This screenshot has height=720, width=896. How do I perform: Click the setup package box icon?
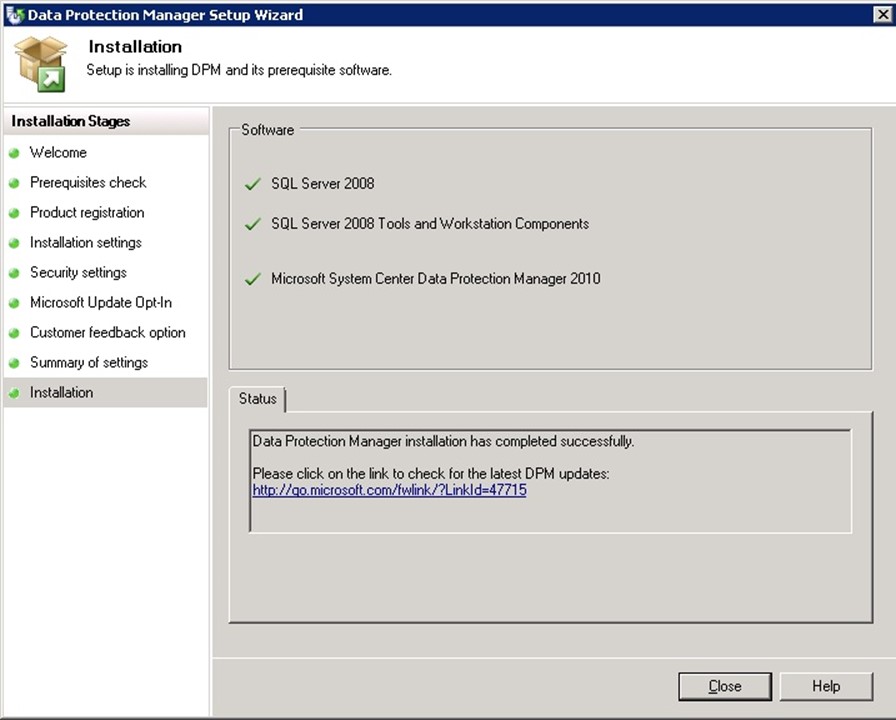click(41, 63)
